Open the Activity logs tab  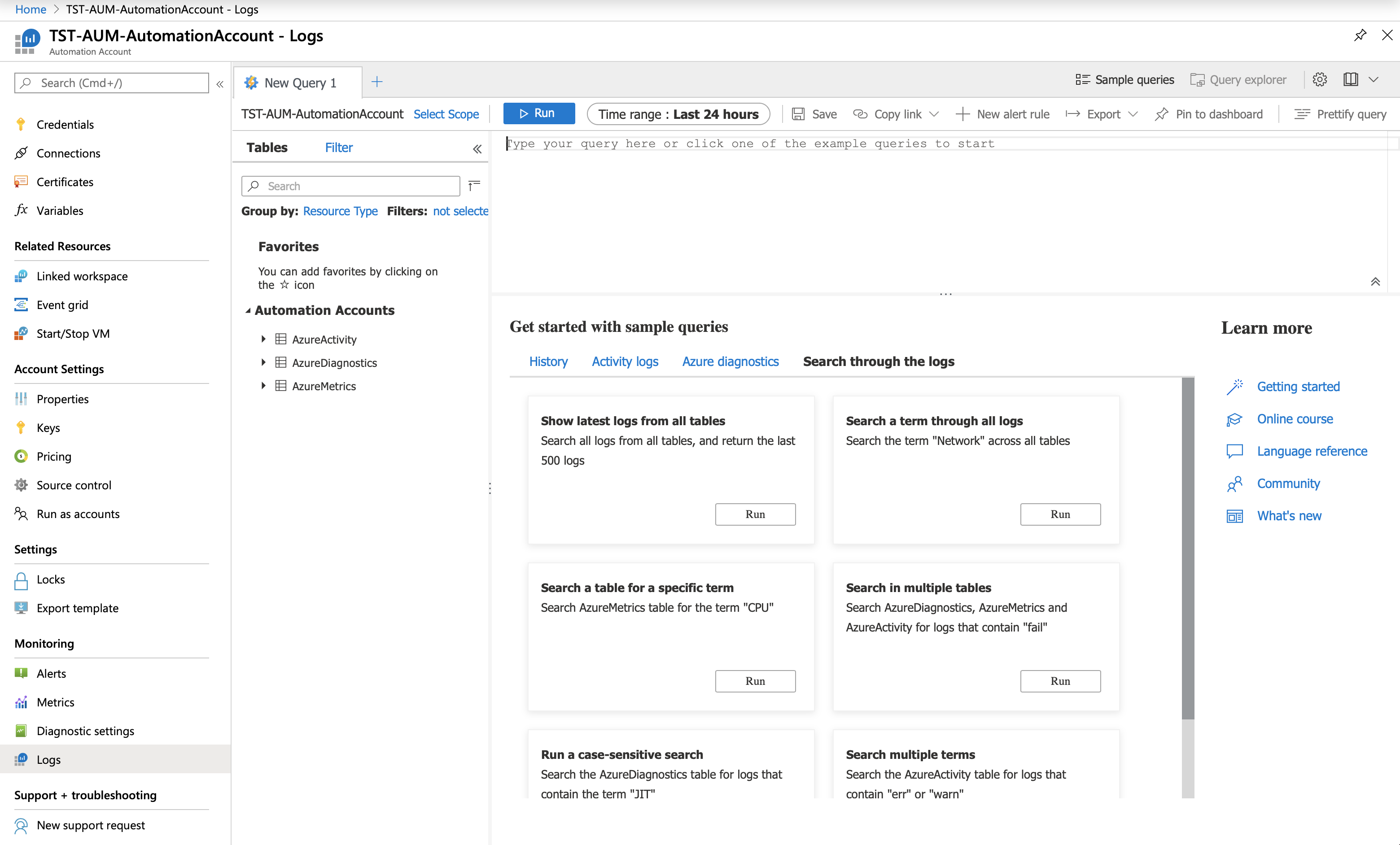[625, 362]
